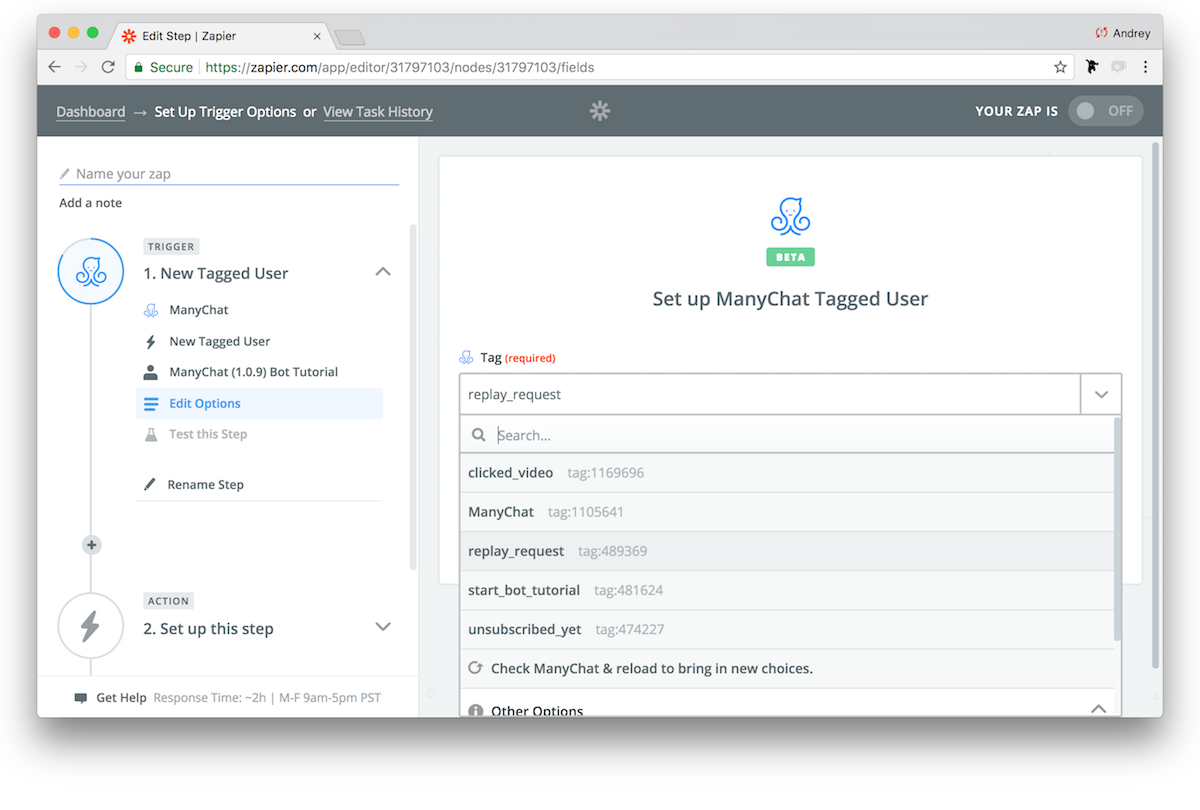Open the New Tagged User sub-step

(220, 341)
